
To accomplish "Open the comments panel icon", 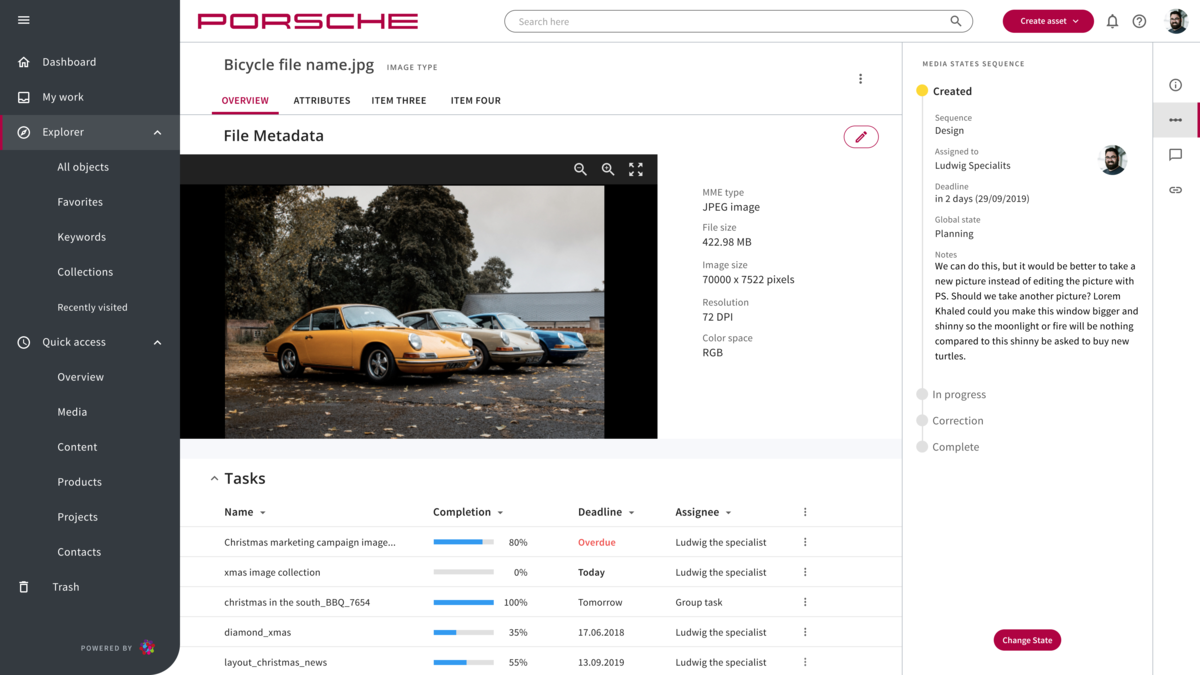I will [x=1176, y=154].
